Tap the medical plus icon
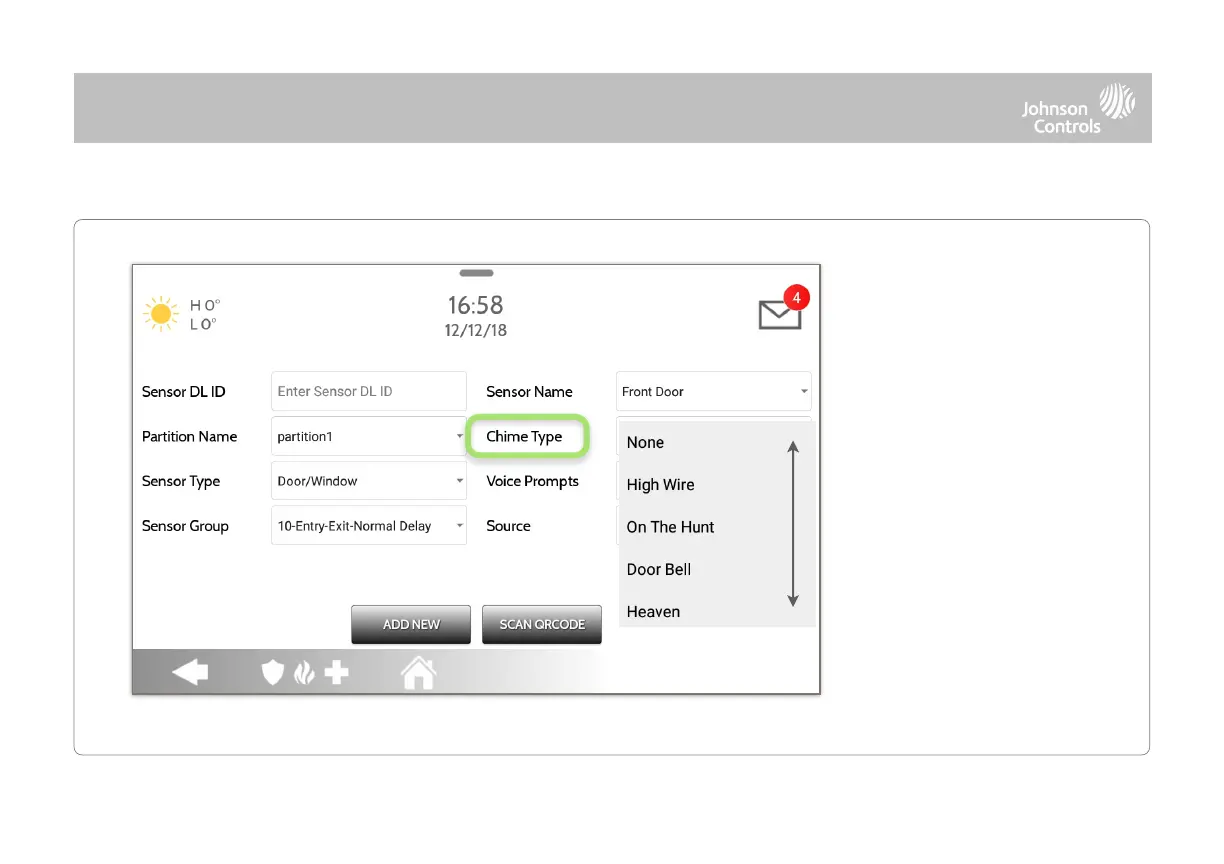 336,673
